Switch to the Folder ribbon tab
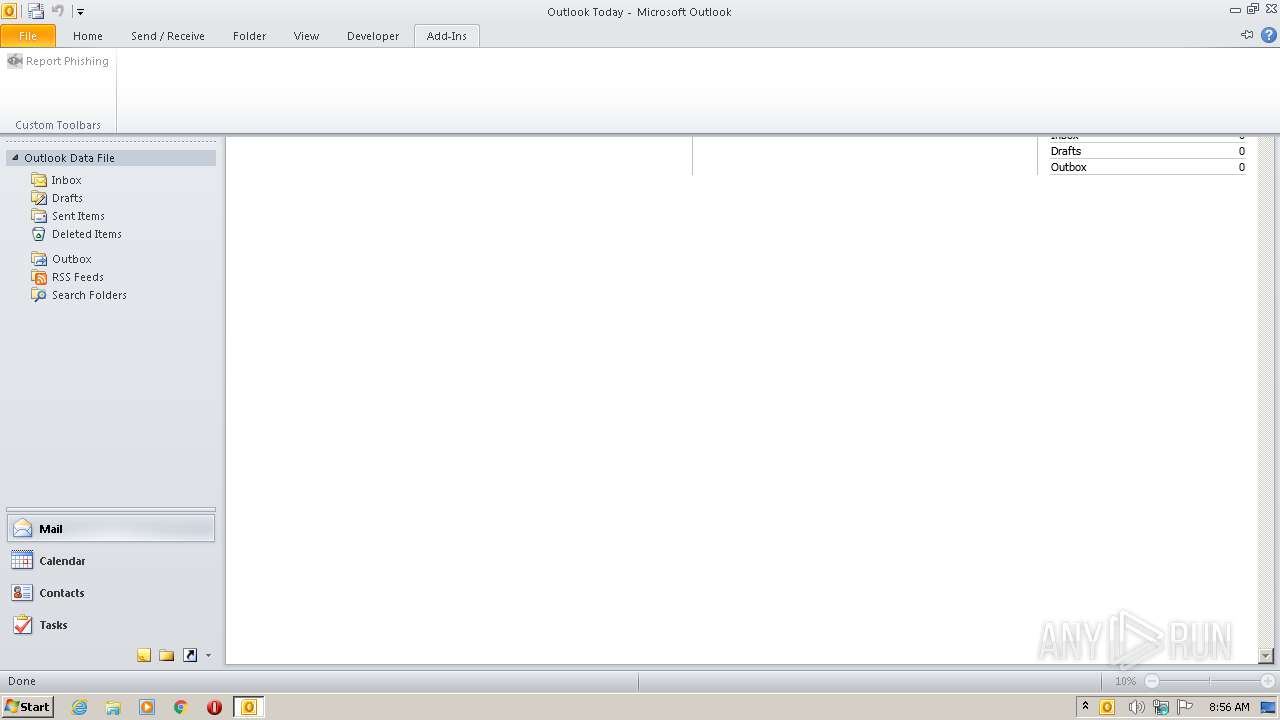 pos(250,36)
